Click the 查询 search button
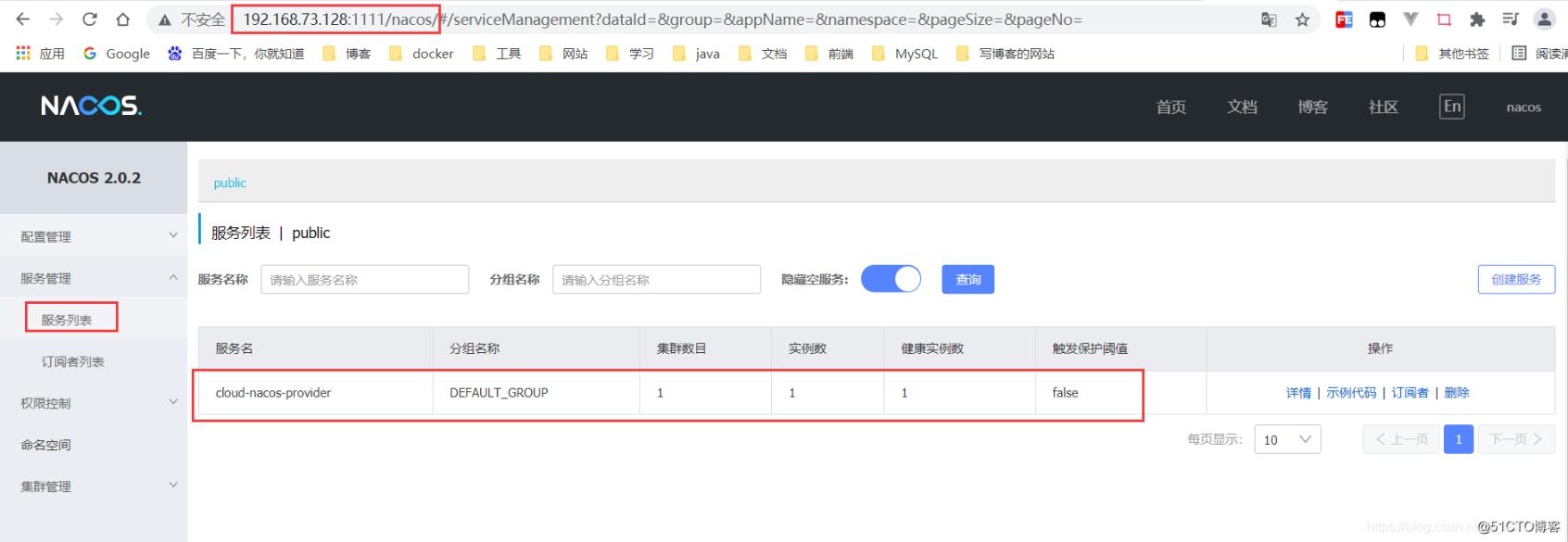The height and width of the screenshot is (542, 1568). 967,279
